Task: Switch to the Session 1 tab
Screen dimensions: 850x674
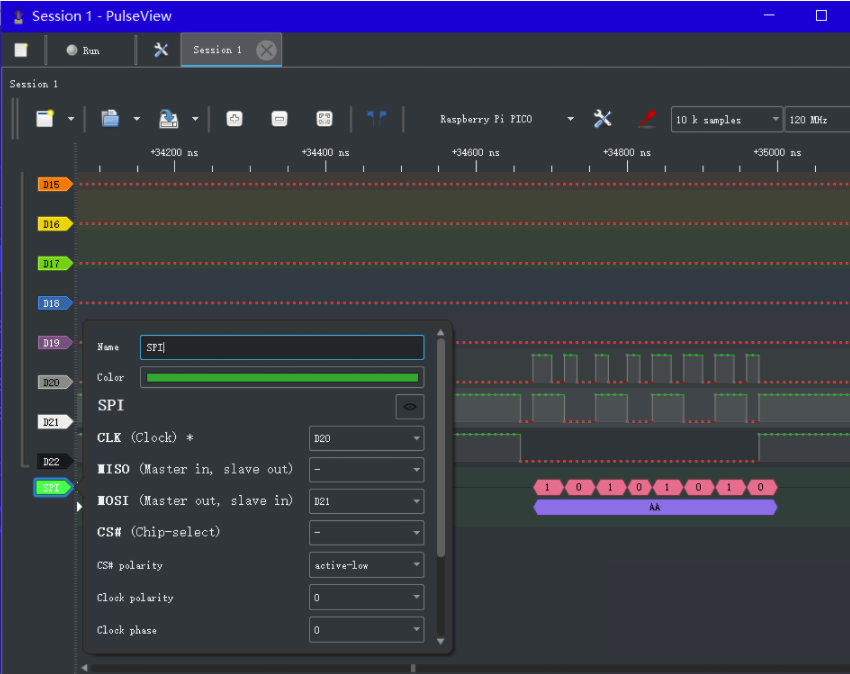Action: 217,50
